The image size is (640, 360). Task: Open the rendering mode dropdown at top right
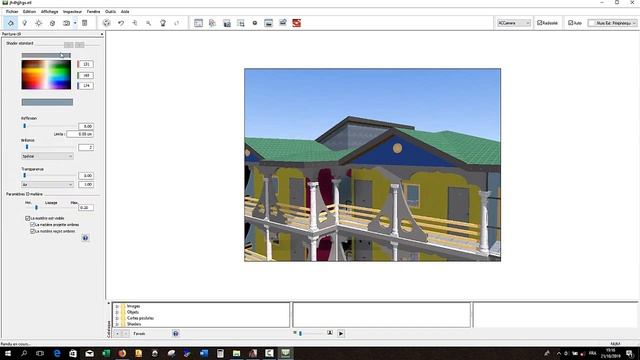point(612,23)
